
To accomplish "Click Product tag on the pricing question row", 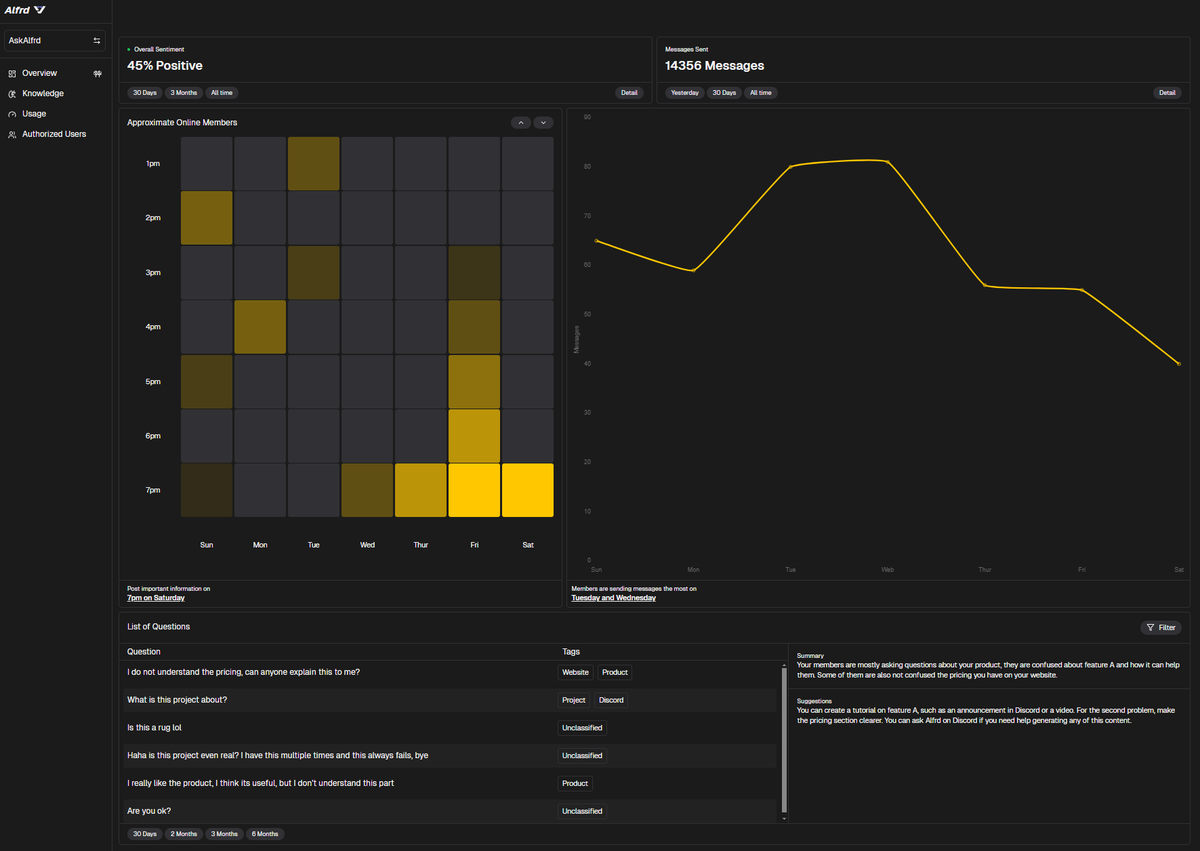I will [x=615, y=672].
